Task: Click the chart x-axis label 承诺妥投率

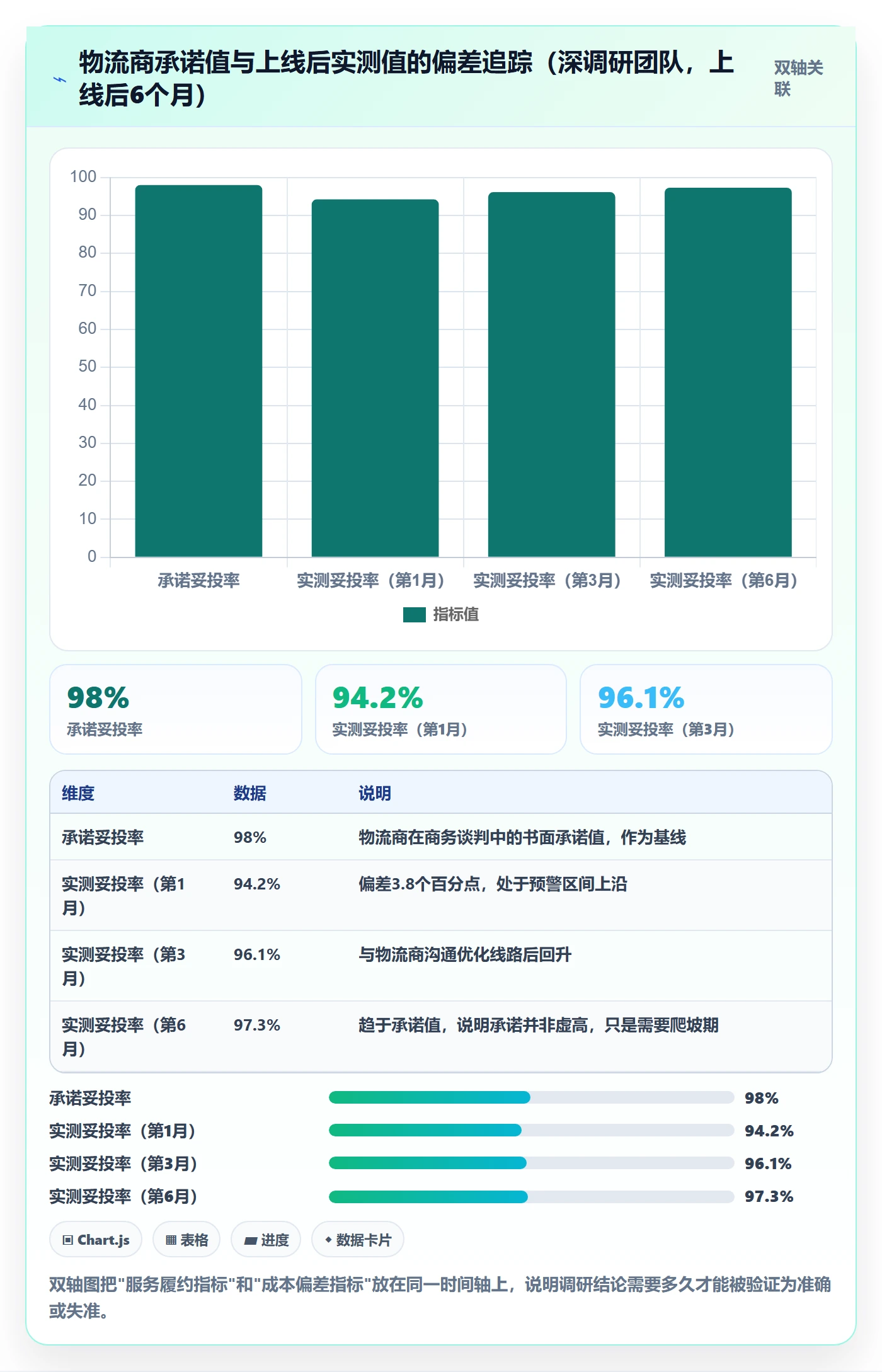Action: tap(198, 581)
